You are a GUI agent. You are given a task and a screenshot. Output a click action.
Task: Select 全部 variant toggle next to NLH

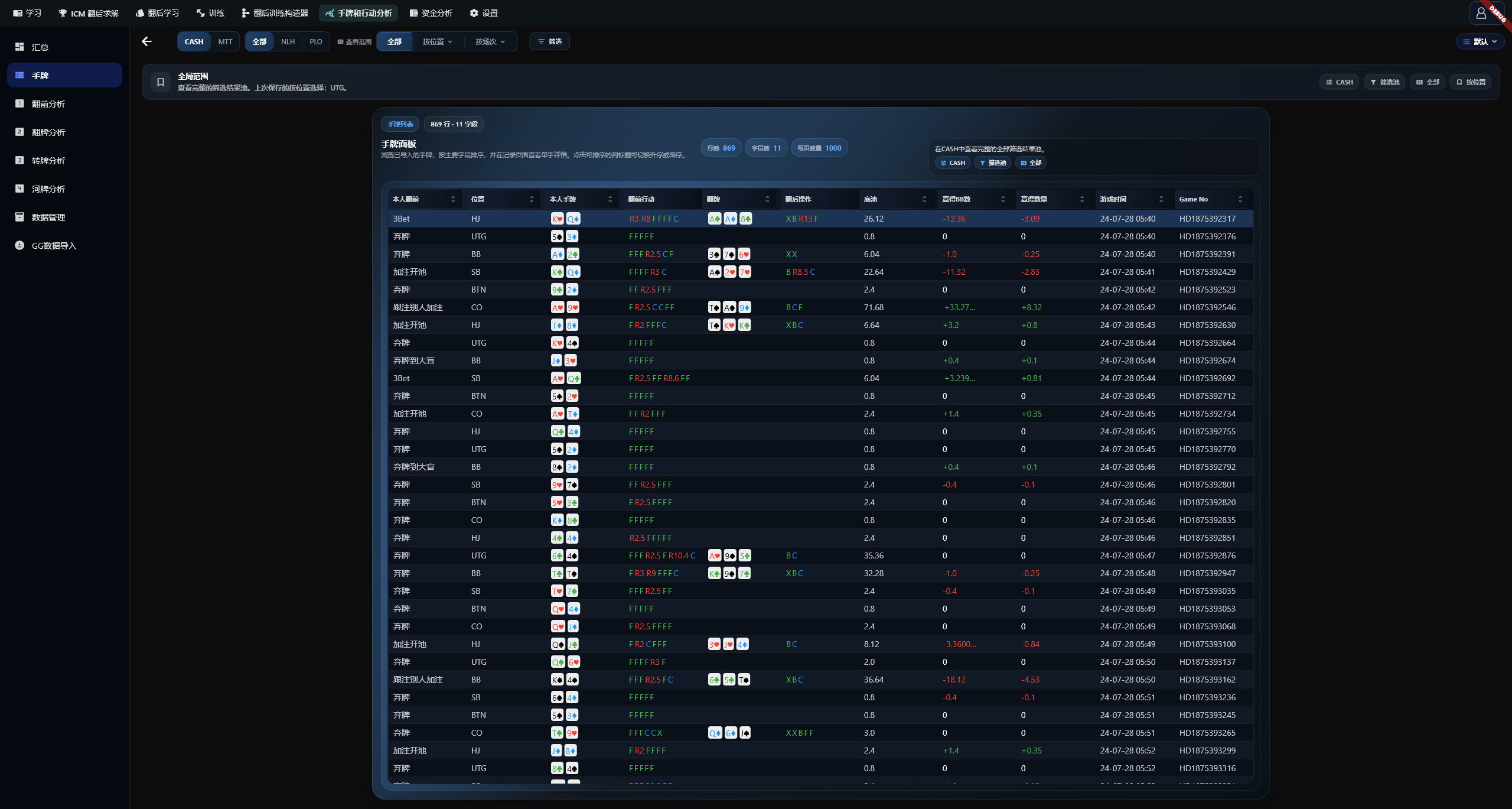click(259, 41)
